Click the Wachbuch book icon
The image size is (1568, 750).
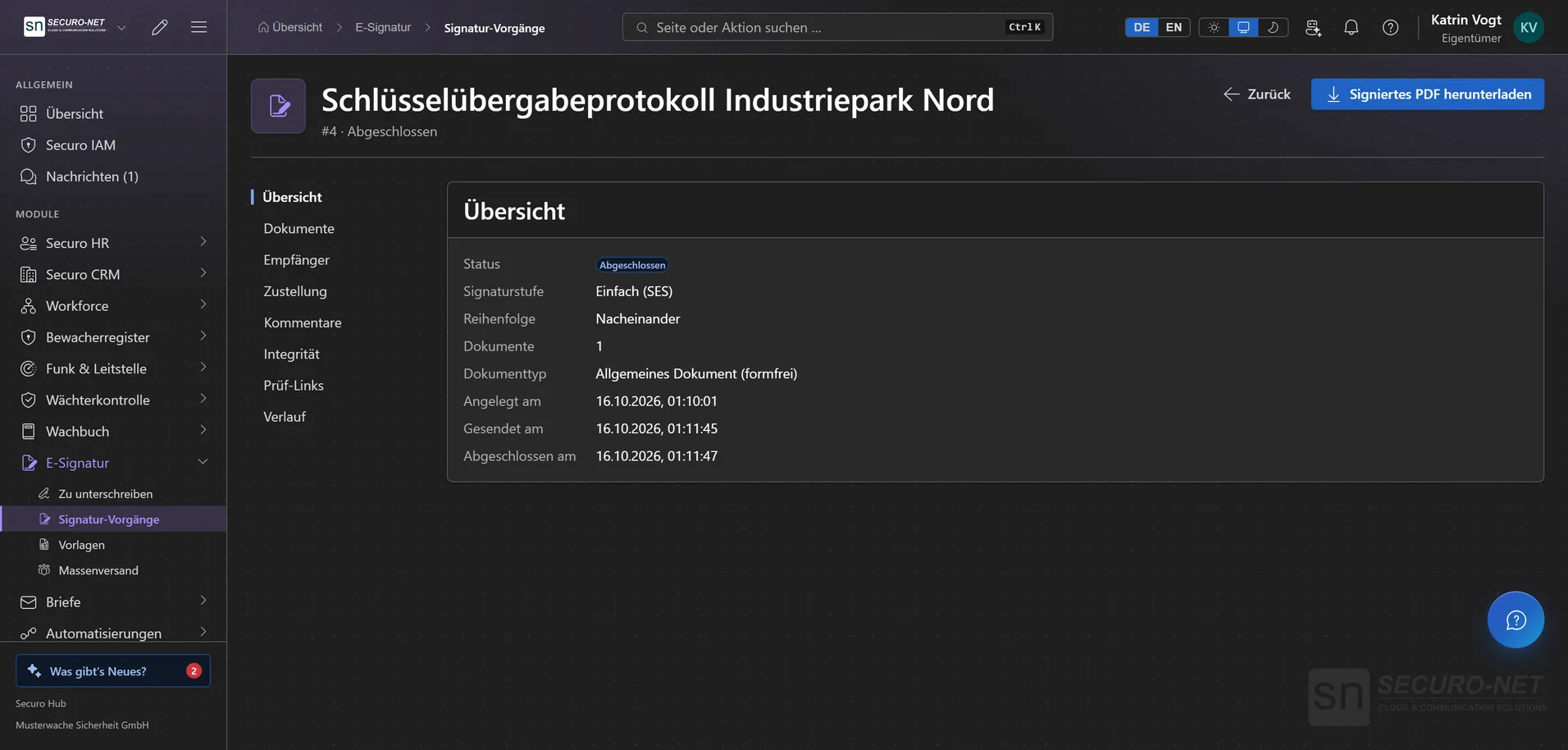(x=29, y=431)
